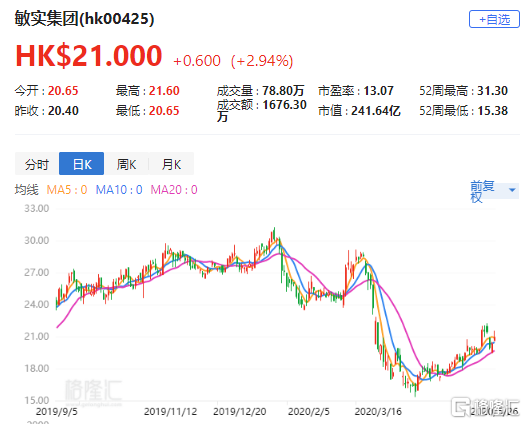Viewport: 526px width, 424px height.
Task: Click the 2019/11/12 date axis label
Action: click(x=170, y=412)
